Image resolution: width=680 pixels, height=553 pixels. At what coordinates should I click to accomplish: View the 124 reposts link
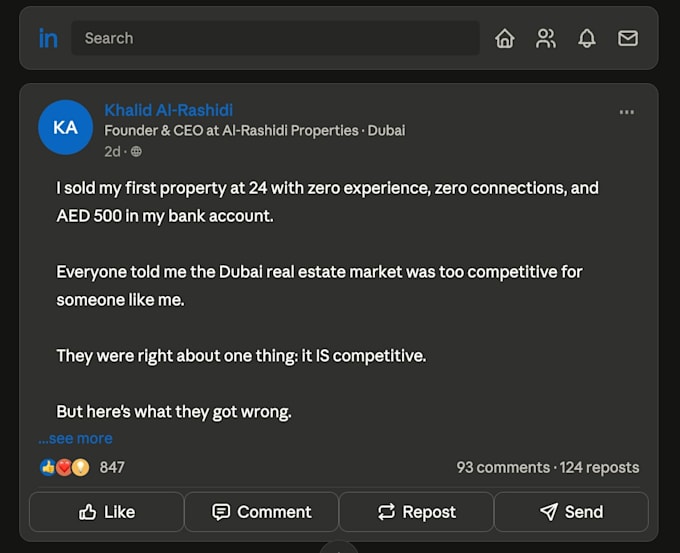(x=599, y=468)
